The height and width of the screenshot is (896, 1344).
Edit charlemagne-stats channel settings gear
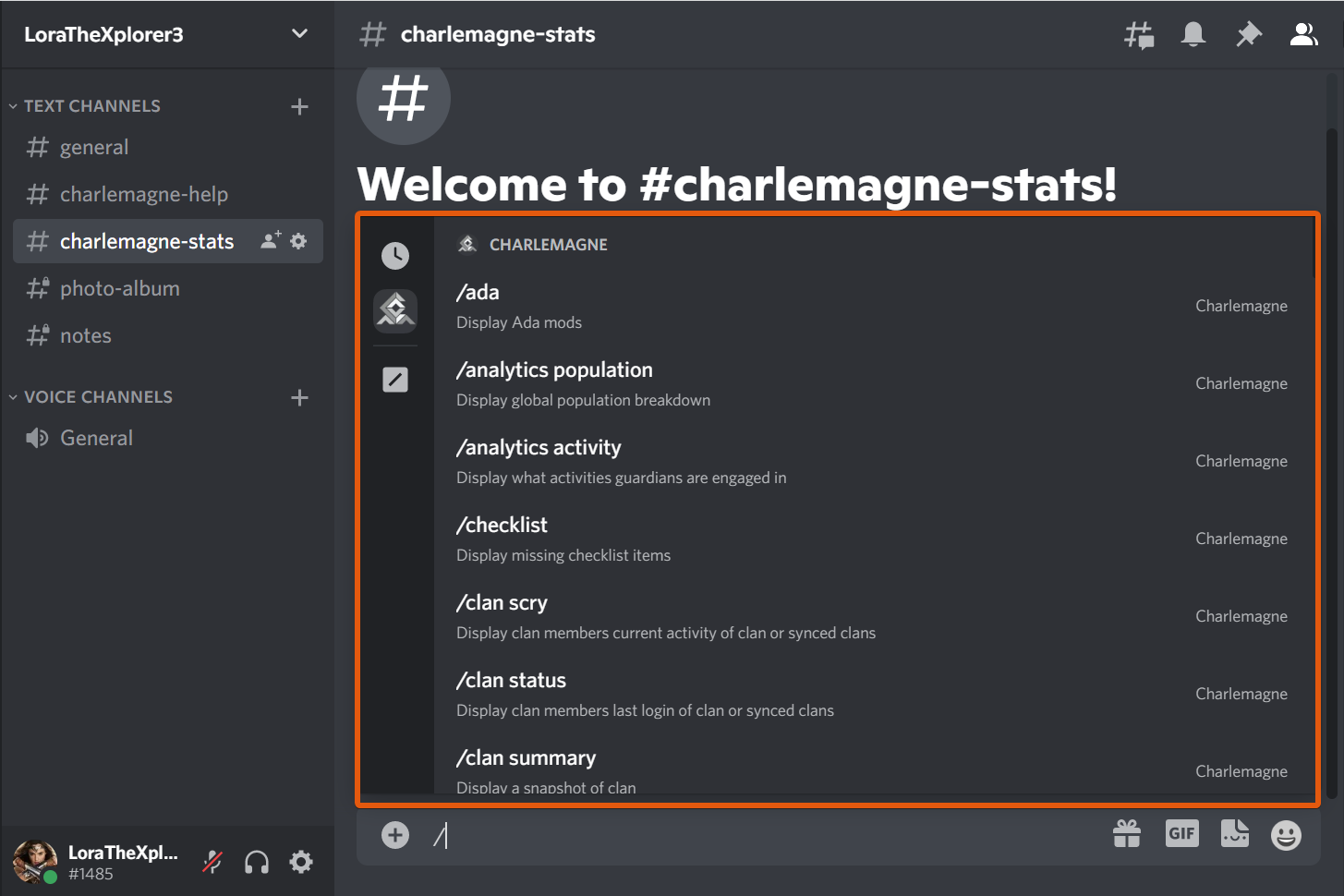click(298, 241)
